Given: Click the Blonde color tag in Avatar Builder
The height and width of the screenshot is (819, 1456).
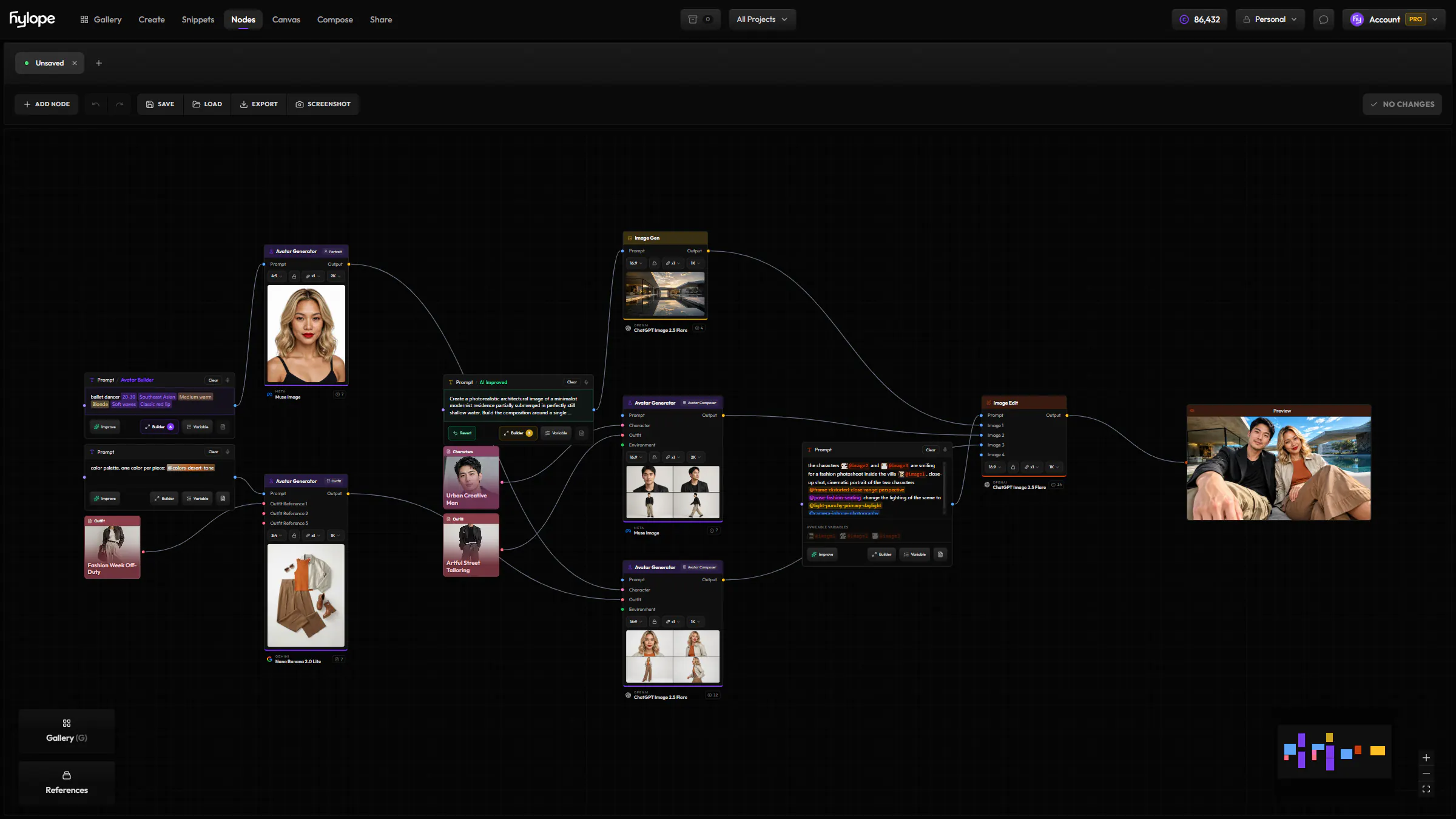Looking at the screenshot, I should pyautogui.click(x=100, y=405).
